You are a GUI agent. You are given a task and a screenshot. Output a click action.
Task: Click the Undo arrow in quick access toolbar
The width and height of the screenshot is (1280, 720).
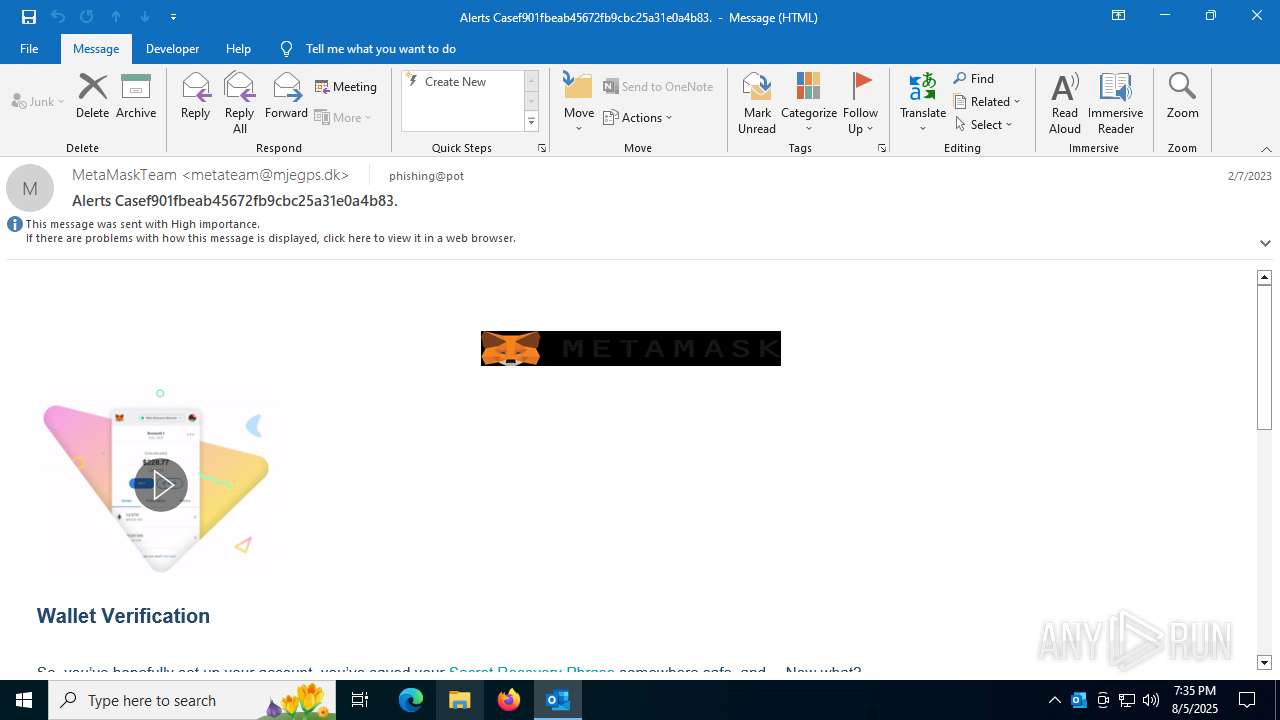(58, 17)
